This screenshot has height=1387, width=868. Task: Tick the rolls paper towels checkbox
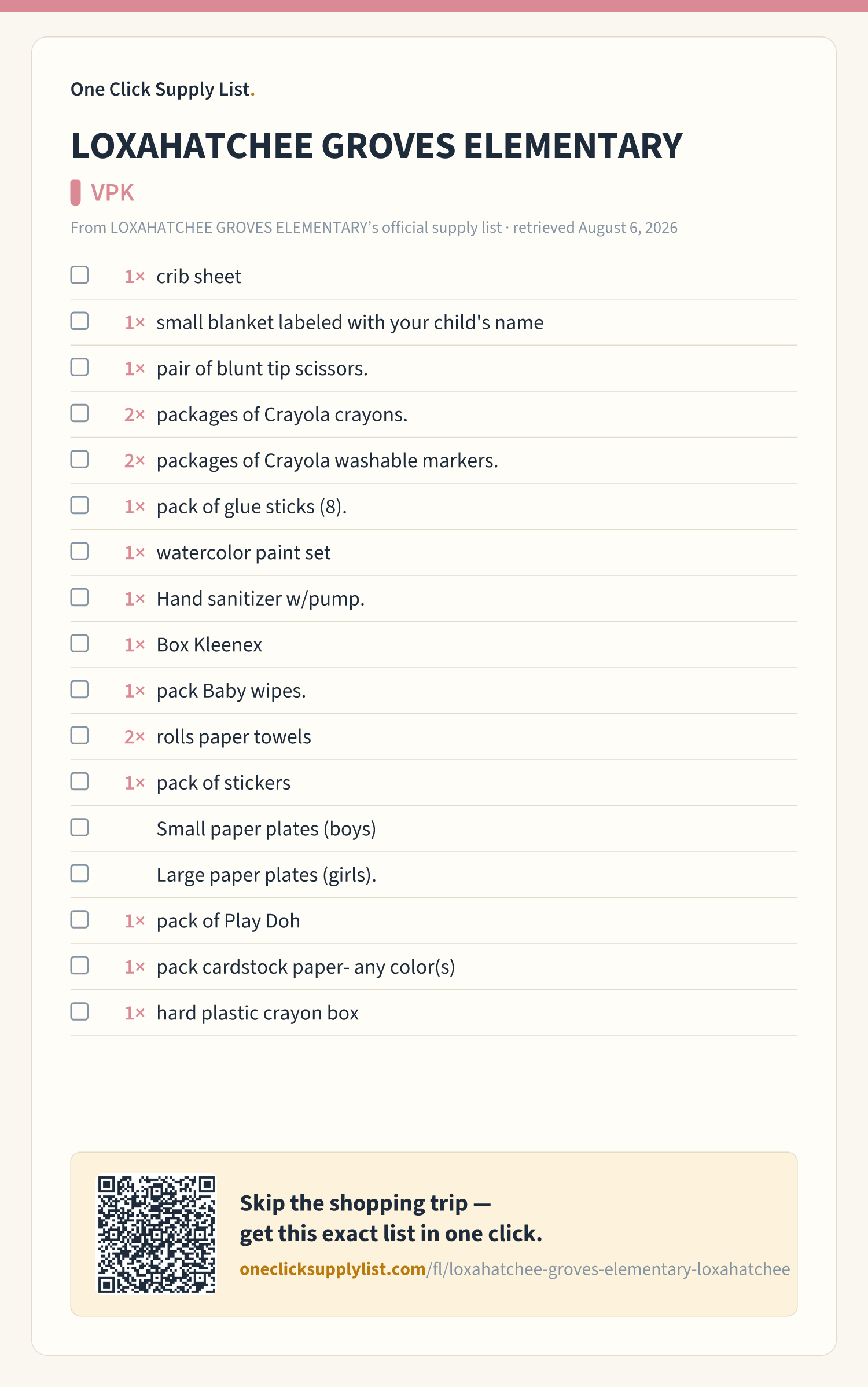[x=79, y=735]
